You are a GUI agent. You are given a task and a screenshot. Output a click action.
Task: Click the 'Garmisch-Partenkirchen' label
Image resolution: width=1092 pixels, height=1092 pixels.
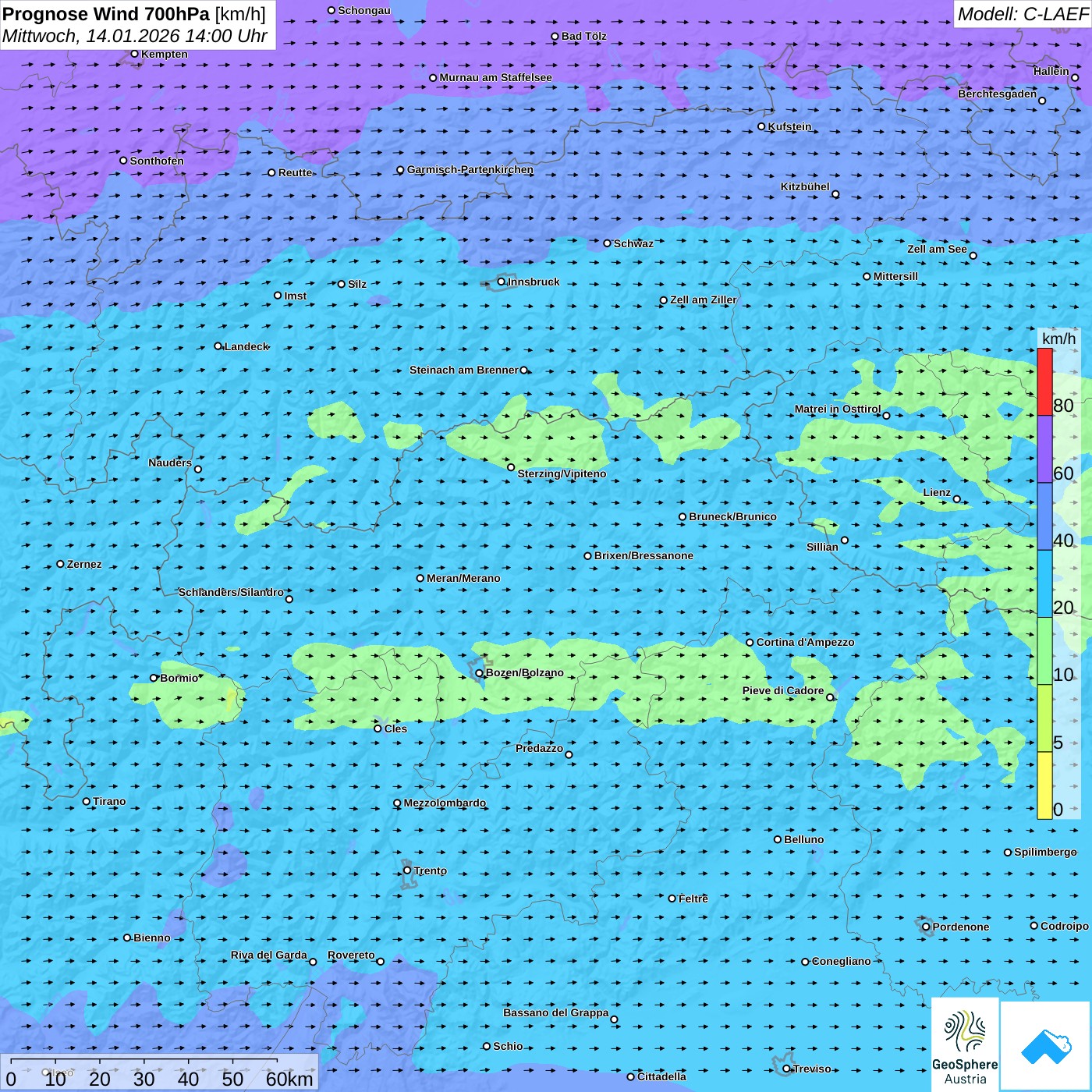click(470, 169)
